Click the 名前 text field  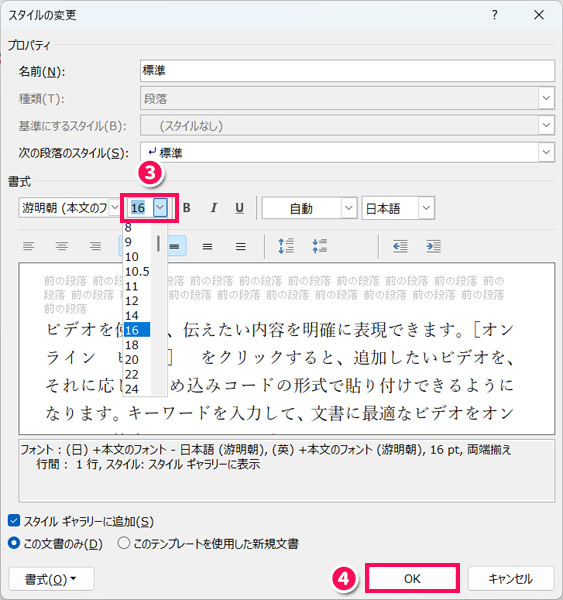(x=347, y=71)
